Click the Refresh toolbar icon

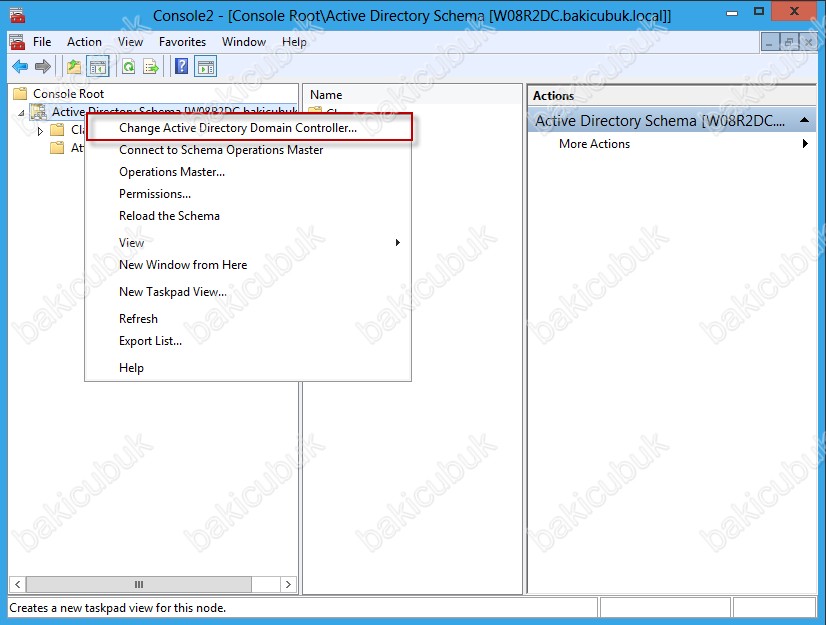129,67
